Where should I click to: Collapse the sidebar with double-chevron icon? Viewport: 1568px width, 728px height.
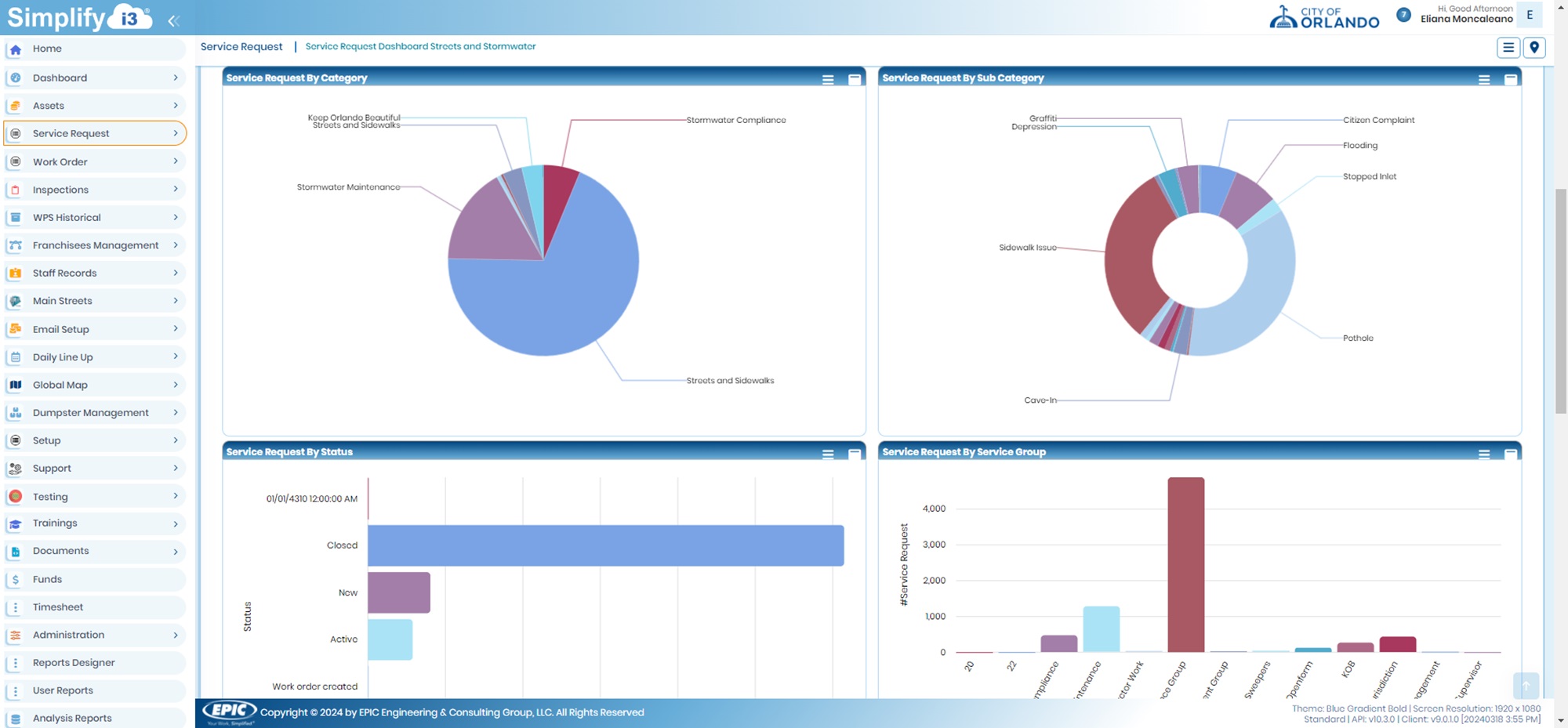coord(173,21)
